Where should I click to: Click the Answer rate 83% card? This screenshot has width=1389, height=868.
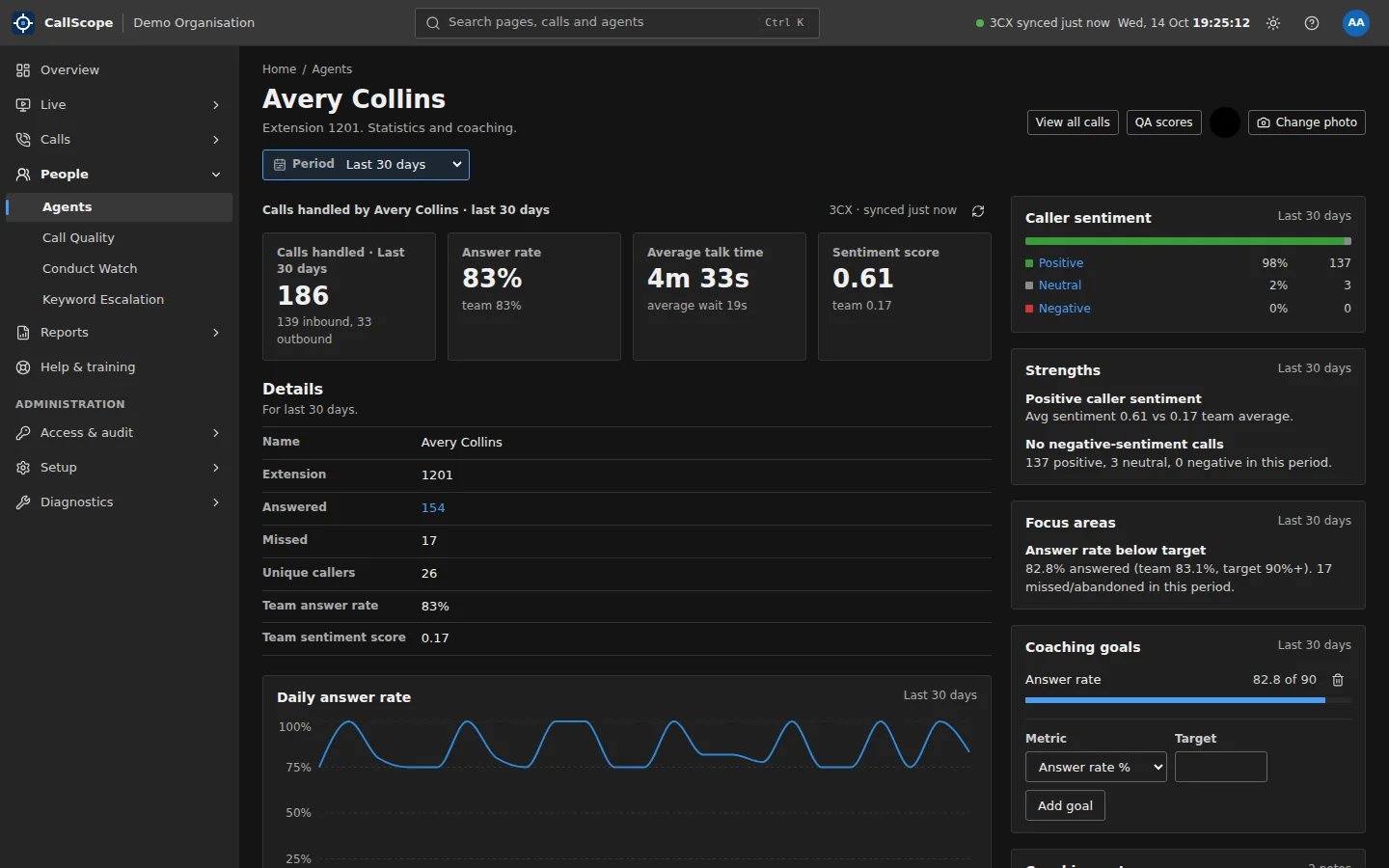pyautogui.click(x=534, y=297)
